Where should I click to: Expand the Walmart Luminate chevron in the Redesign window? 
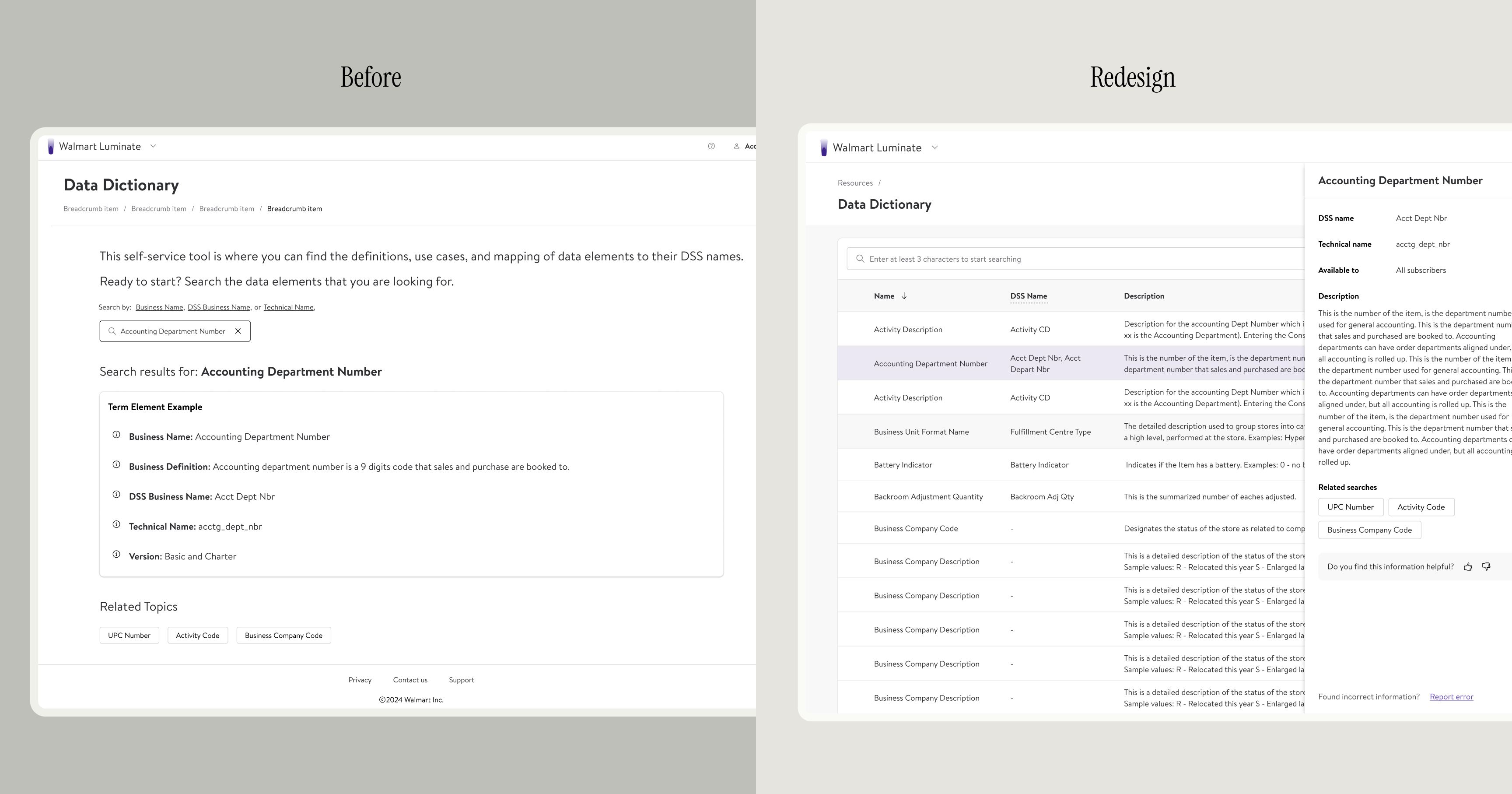pos(935,148)
